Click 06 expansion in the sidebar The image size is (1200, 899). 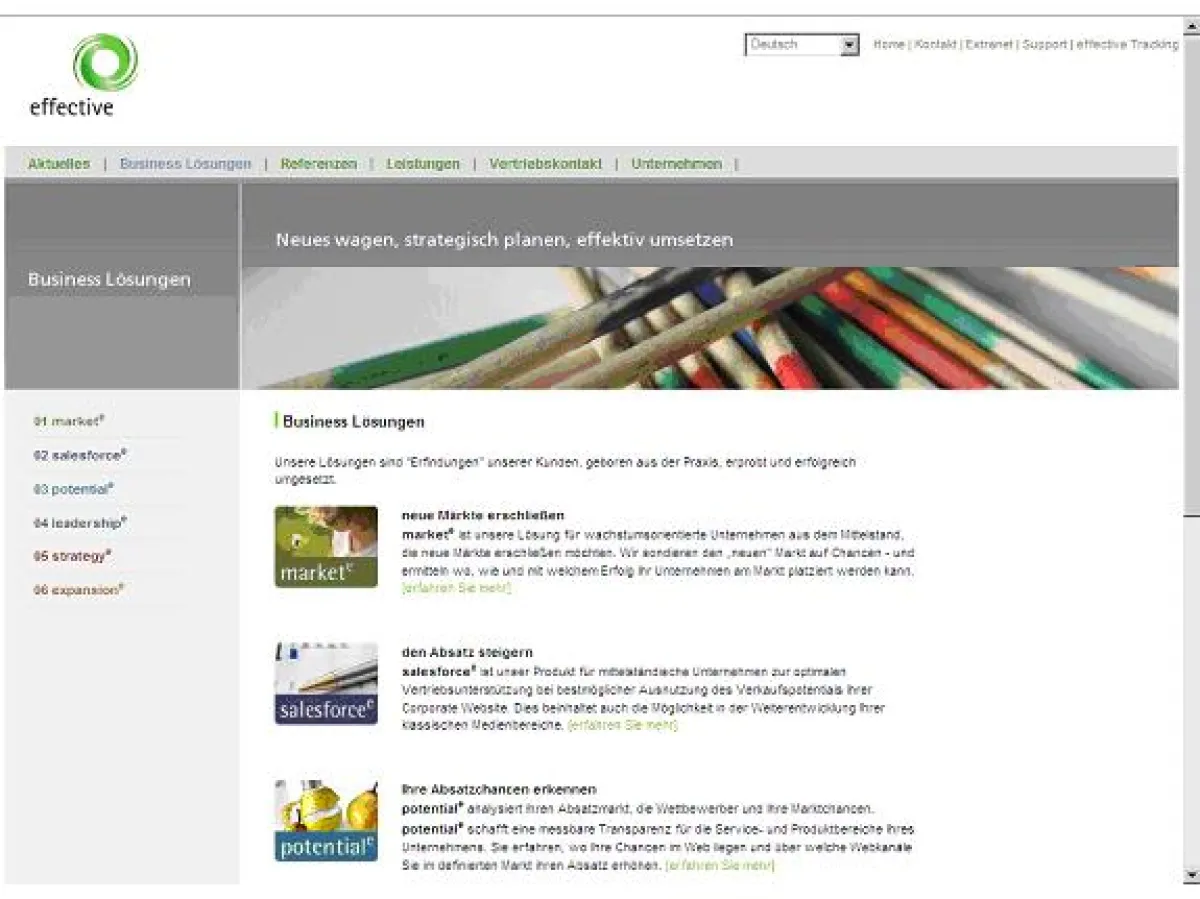[x=80, y=590]
